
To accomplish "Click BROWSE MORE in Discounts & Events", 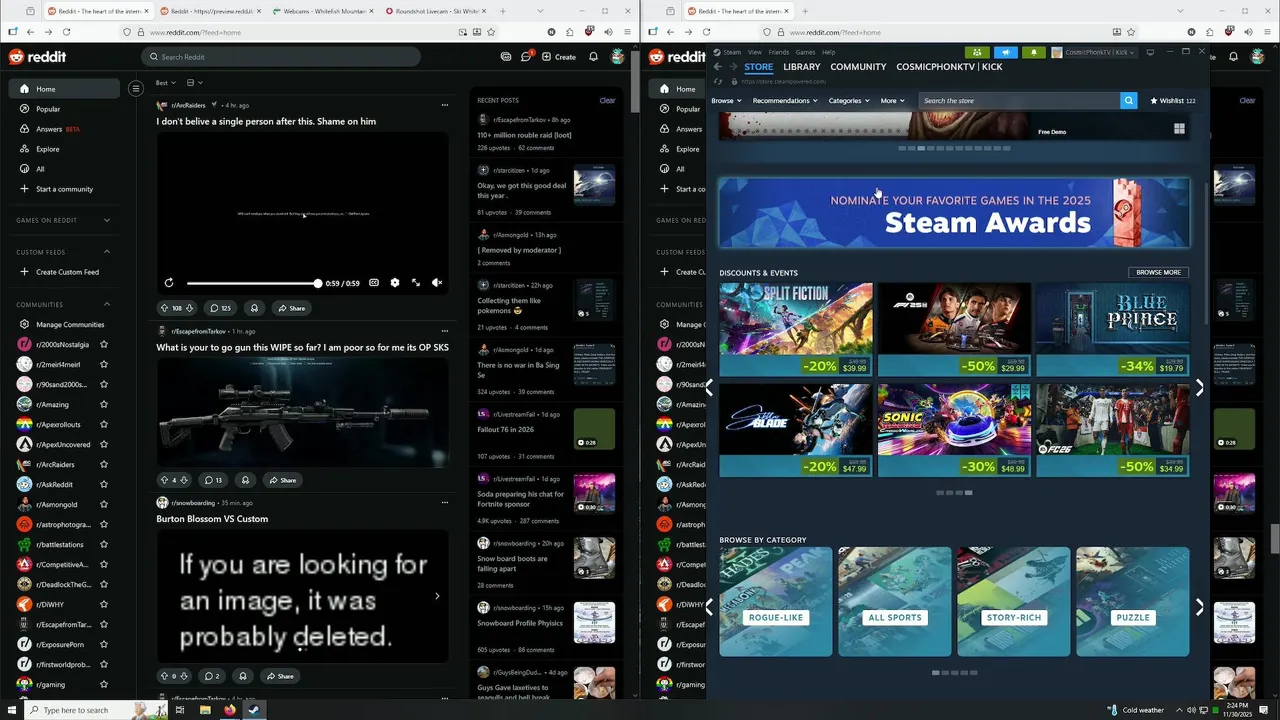I will (1158, 272).
